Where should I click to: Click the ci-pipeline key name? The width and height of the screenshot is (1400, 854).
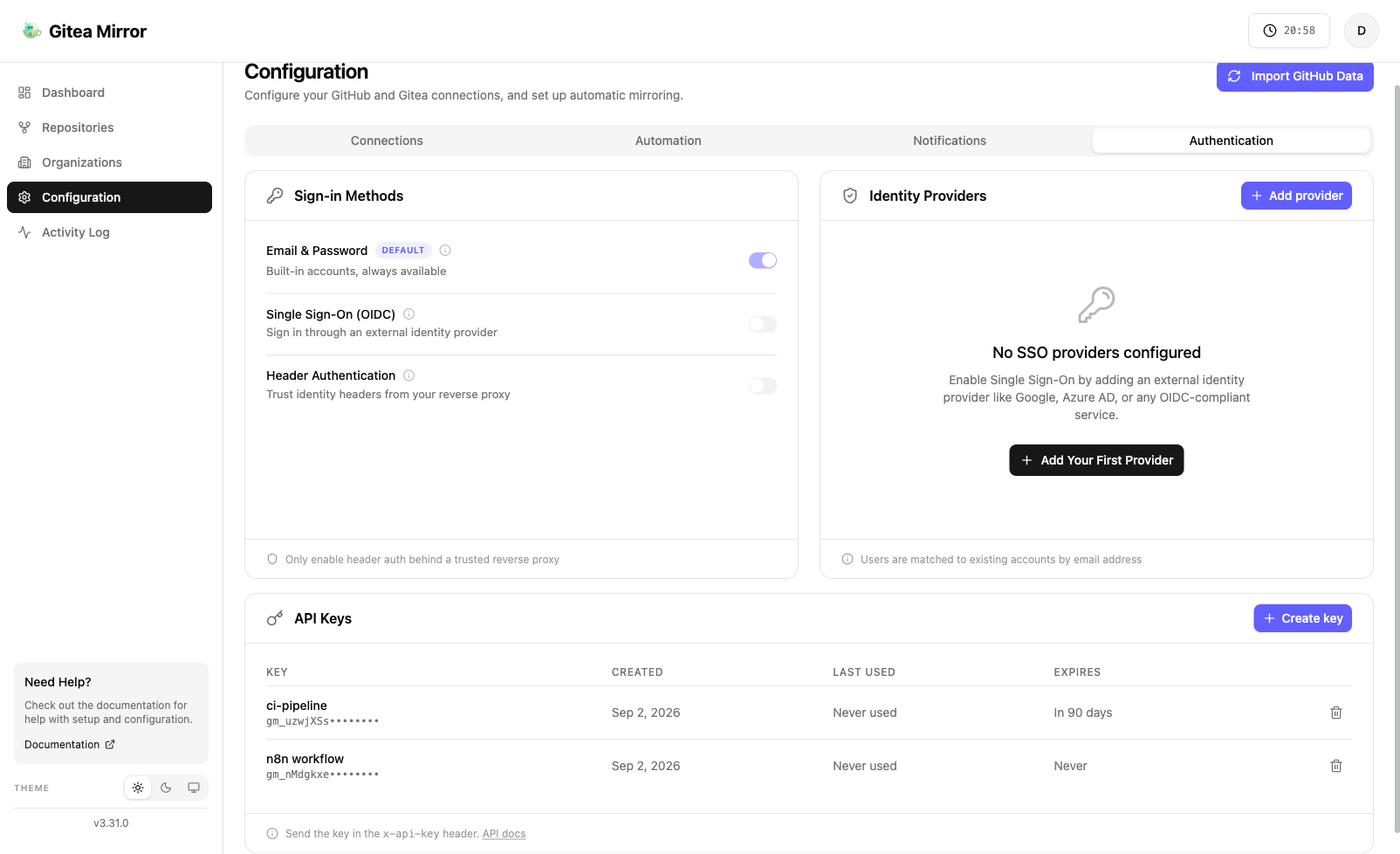(x=297, y=706)
